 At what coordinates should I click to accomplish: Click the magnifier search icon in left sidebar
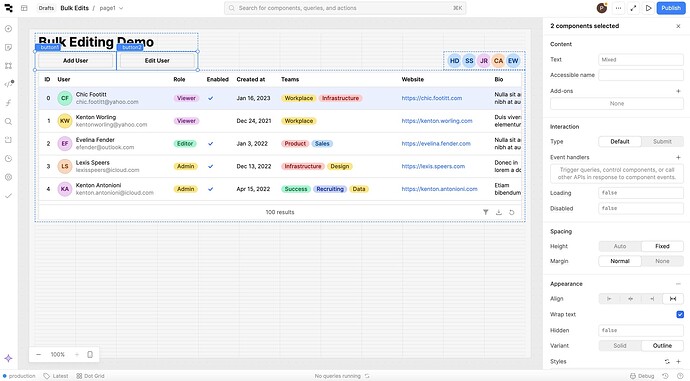coord(8,121)
